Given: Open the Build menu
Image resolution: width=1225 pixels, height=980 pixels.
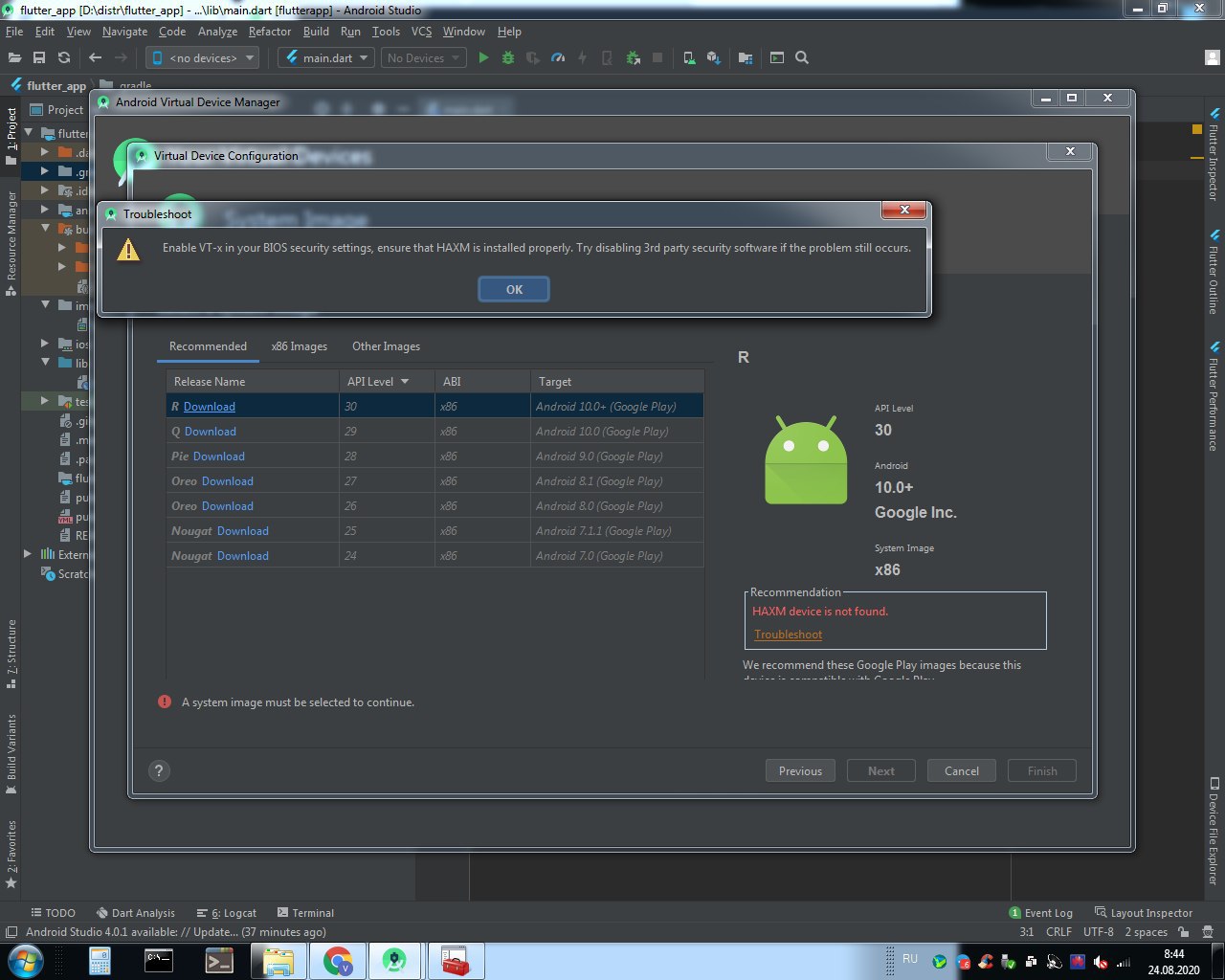Looking at the screenshot, I should (x=316, y=32).
